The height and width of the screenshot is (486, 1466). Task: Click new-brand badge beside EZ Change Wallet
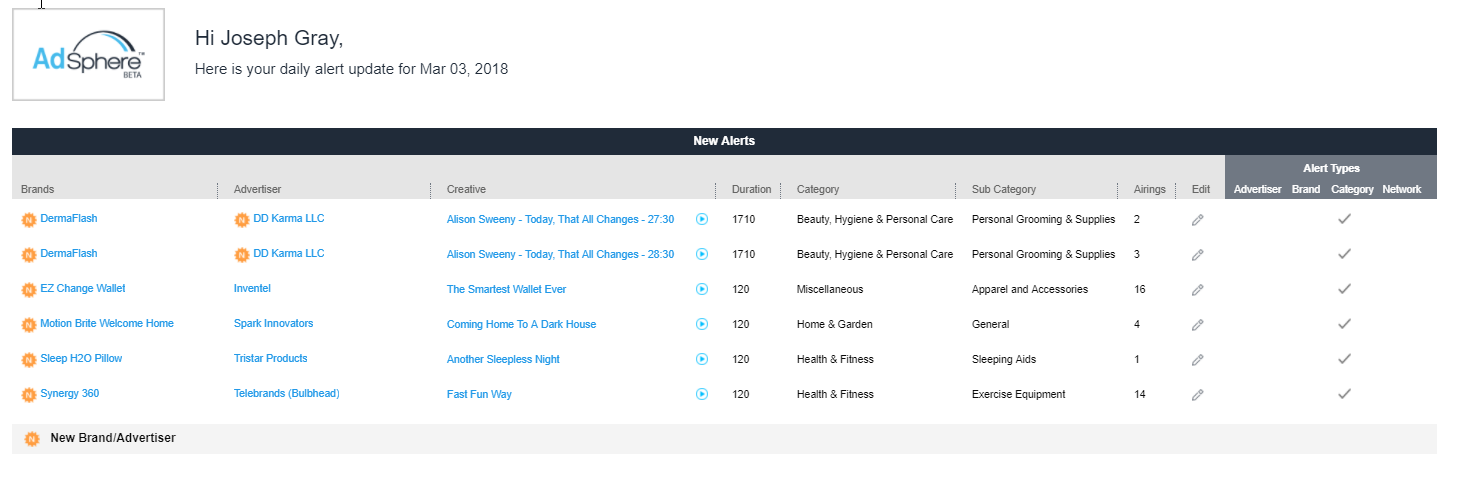tap(29, 290)
